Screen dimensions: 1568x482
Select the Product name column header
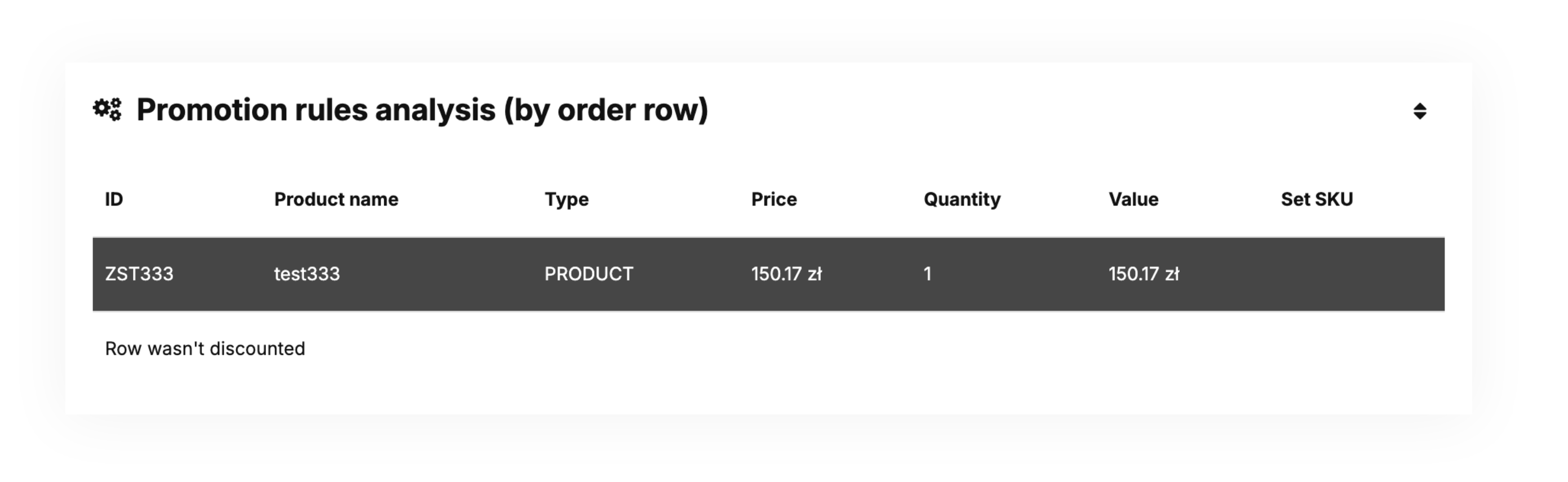click(x=336, y=199)
